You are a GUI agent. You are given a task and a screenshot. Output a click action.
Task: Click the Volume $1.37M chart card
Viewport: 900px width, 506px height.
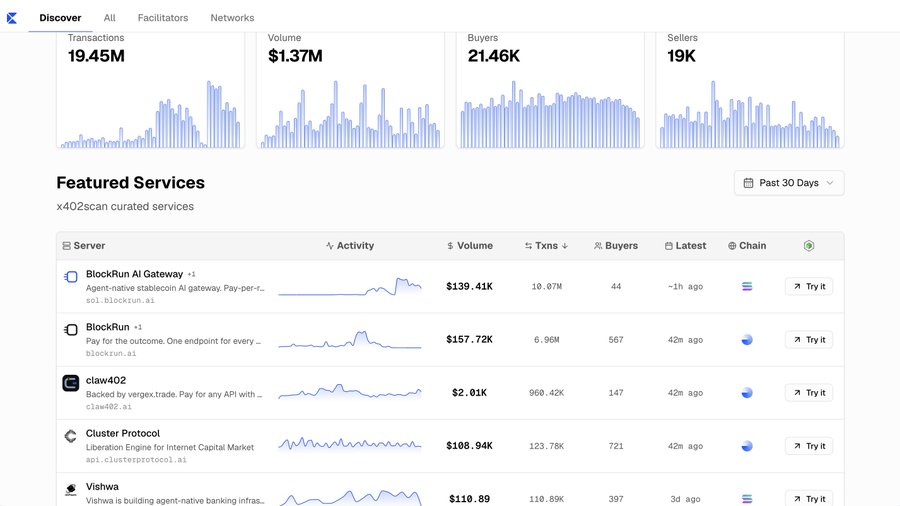(x=350, y=90)
